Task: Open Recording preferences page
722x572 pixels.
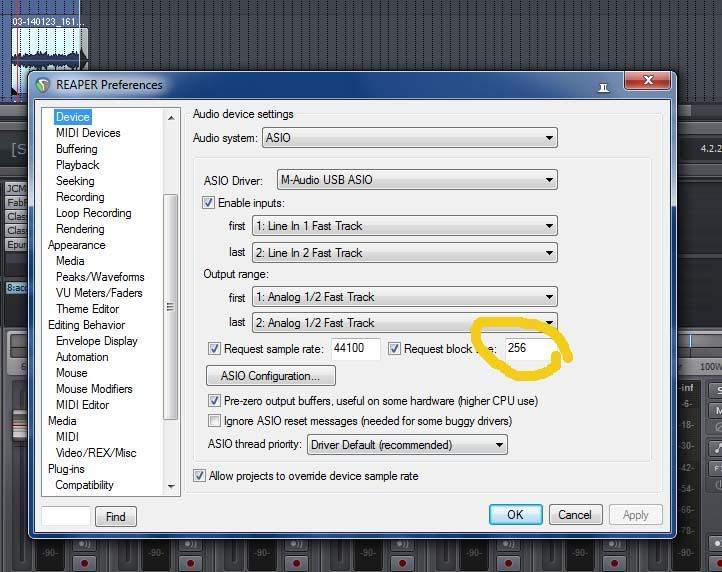Action: pos(80,197)
